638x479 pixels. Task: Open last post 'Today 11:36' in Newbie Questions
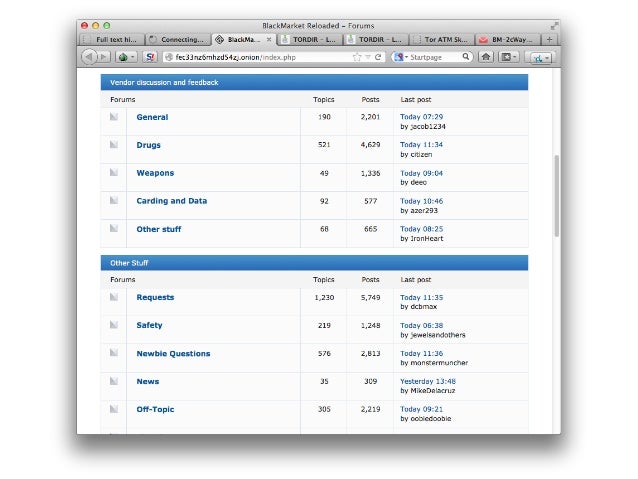[x=421, y=353]
